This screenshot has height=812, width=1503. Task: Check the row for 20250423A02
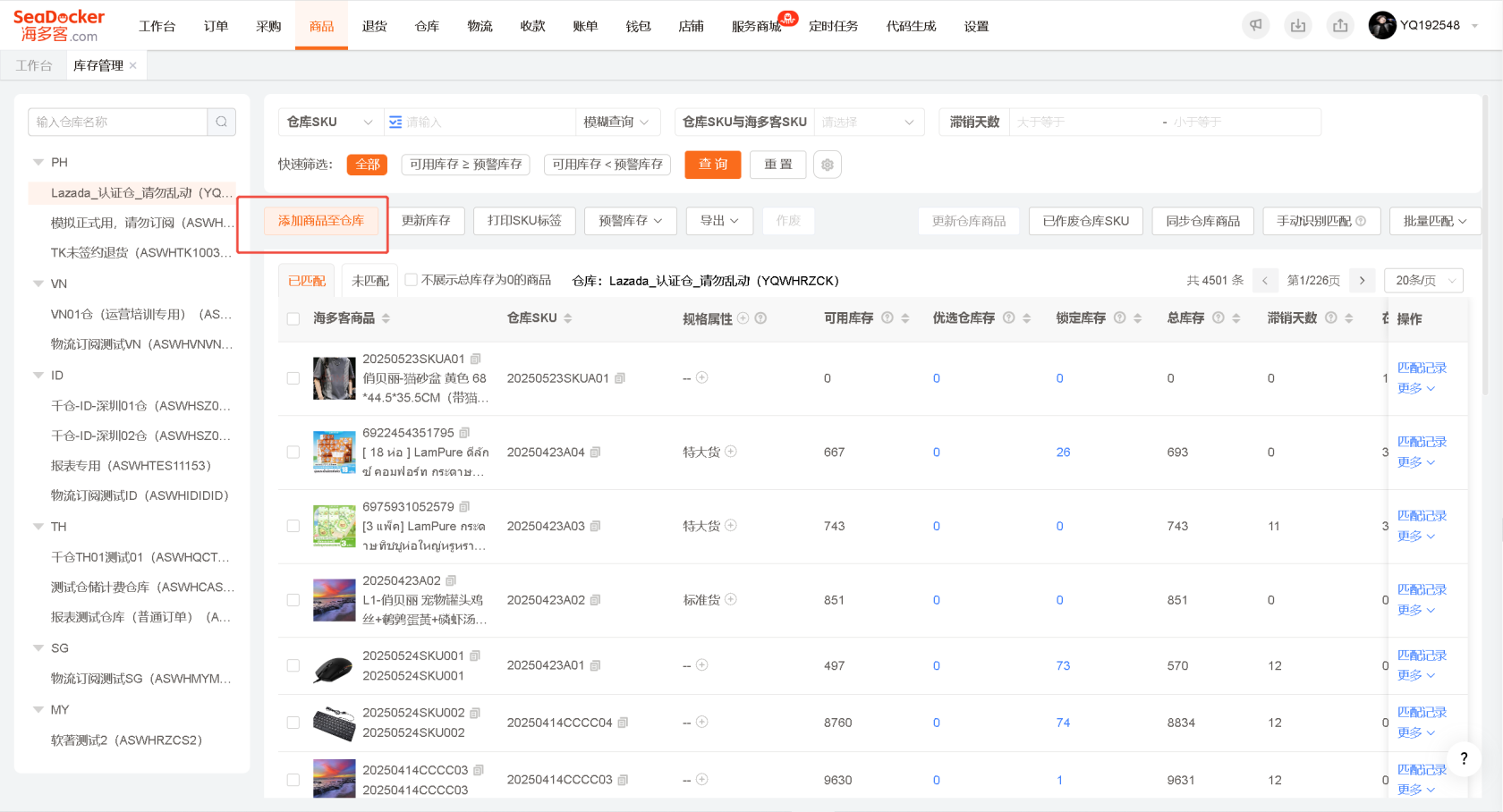[293, 600]
